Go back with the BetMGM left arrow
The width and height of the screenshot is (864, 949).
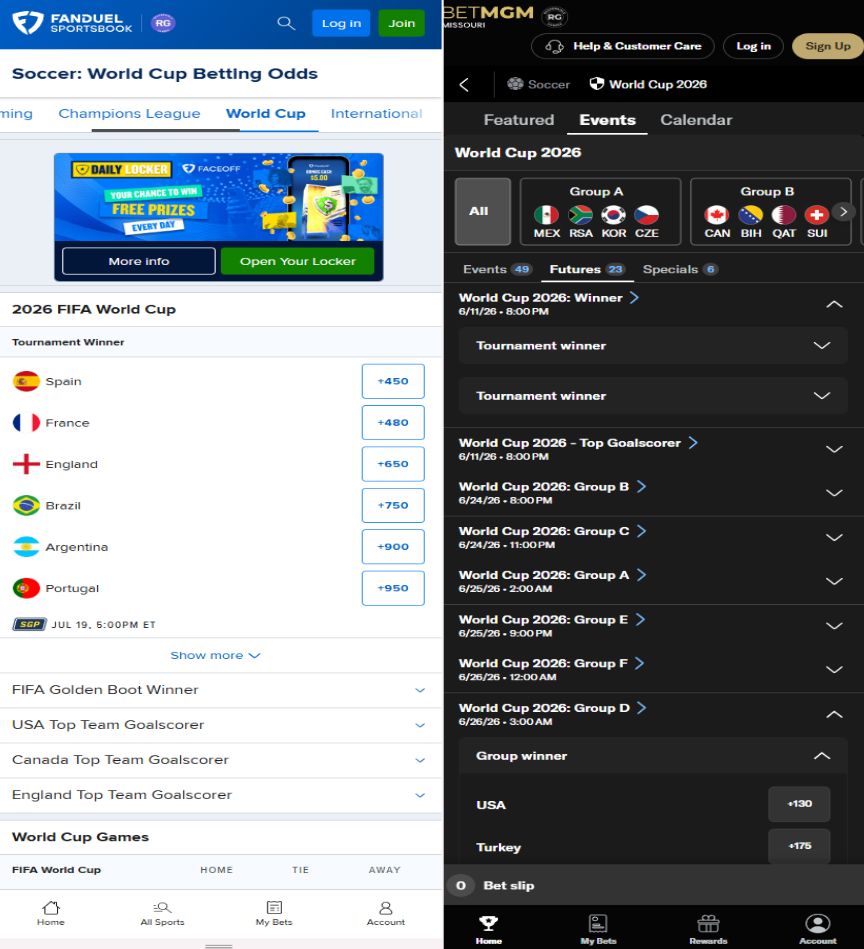coord(464,85)
